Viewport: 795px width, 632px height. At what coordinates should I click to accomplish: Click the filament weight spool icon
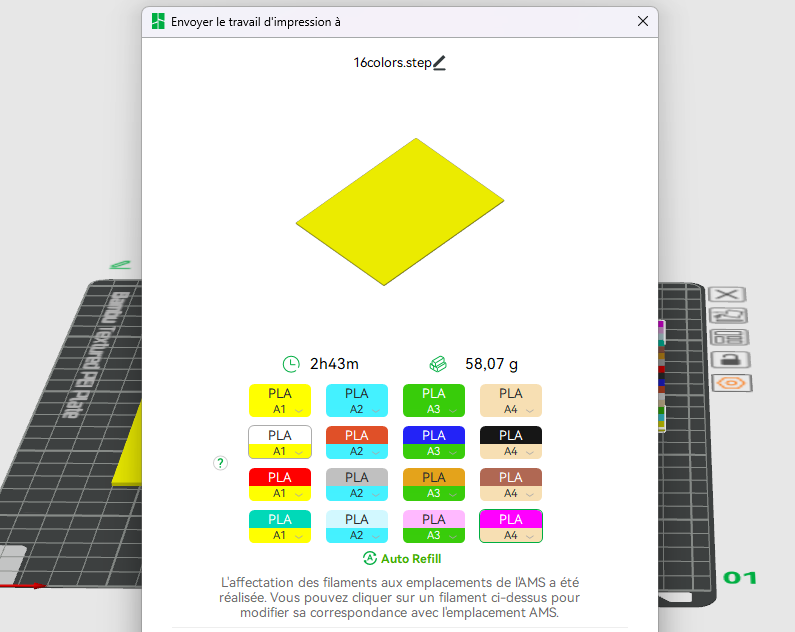pos(438,364)
